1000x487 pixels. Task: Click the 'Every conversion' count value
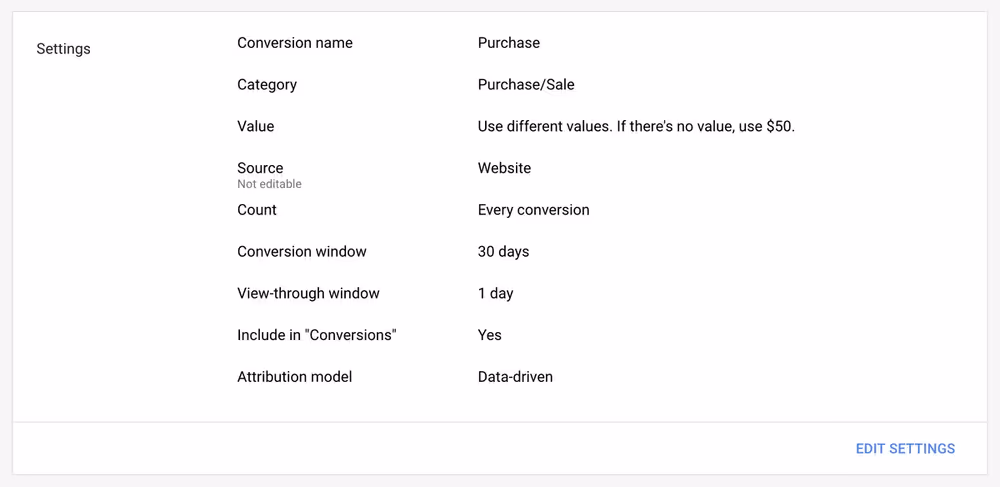(533, 210)
